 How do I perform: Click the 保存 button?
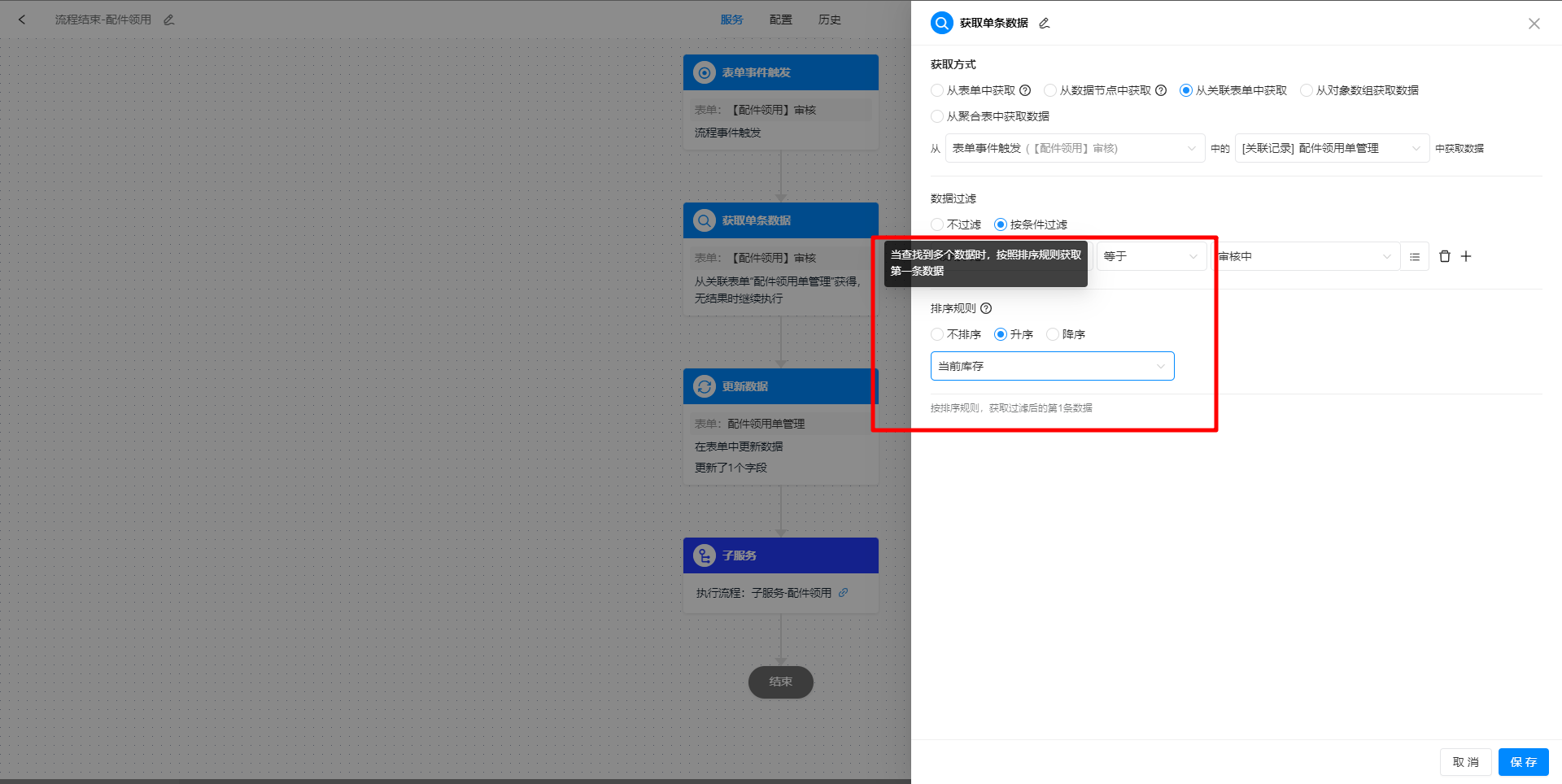[x=1523, y=762]
